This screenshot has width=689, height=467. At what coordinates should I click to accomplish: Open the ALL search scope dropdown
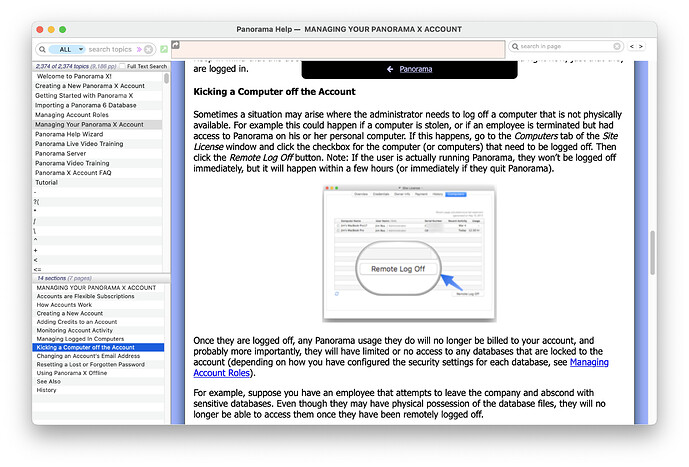coord(66,49)
